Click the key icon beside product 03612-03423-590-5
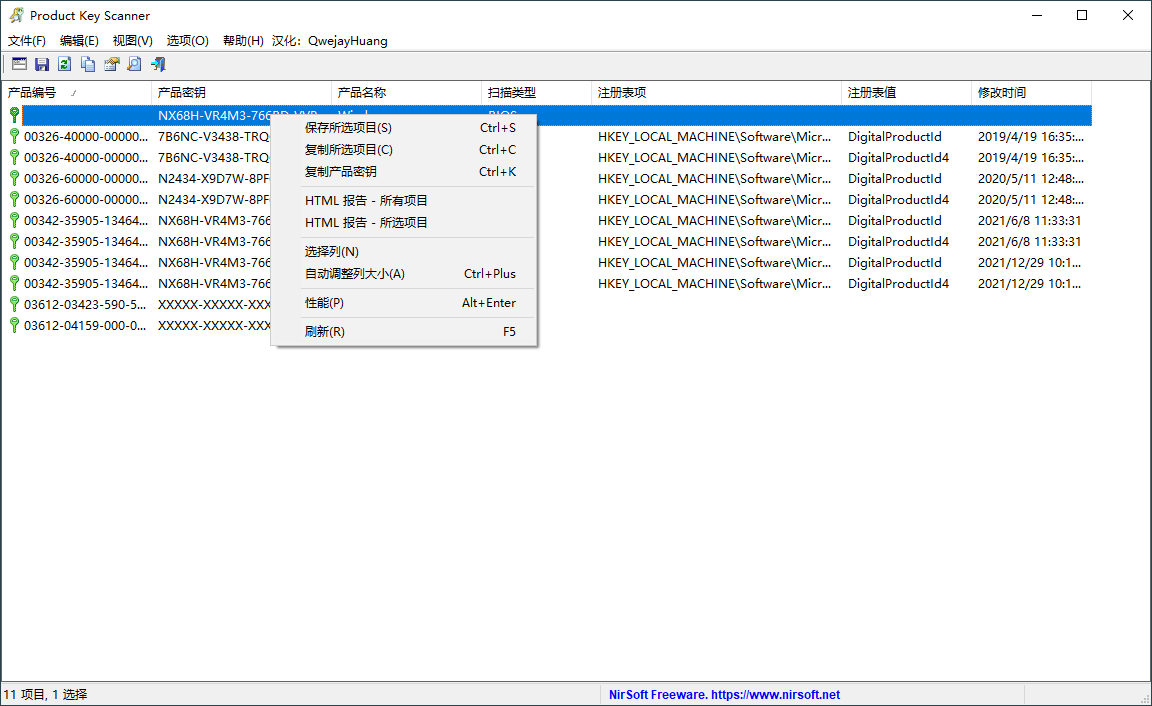This screenshot has width=1152, height=706. pos(14,304)
